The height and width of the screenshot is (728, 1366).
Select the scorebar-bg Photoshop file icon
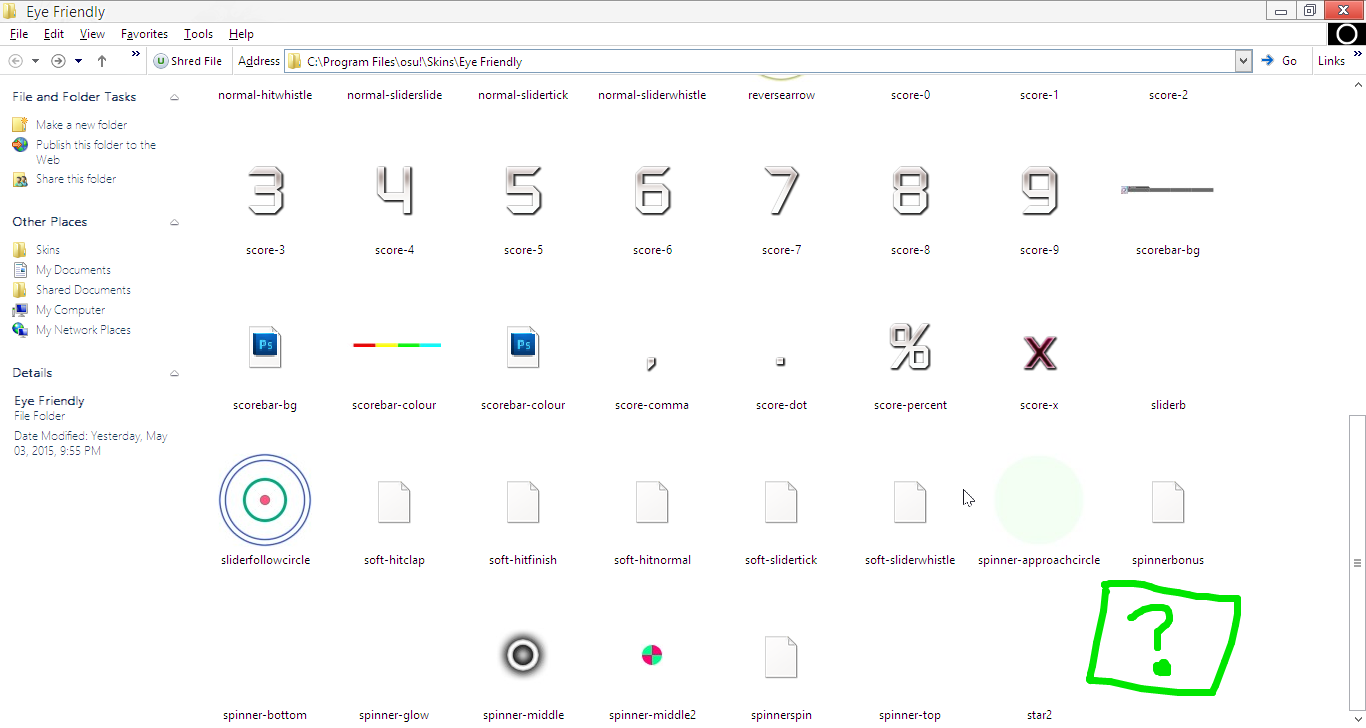pyautogui.click(x=265, y=346)
